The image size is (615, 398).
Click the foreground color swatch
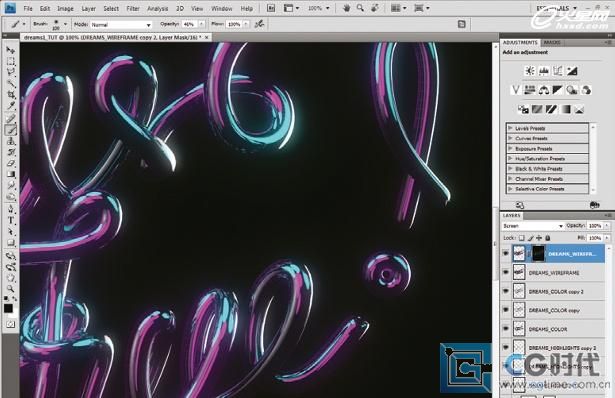point(8,308)
